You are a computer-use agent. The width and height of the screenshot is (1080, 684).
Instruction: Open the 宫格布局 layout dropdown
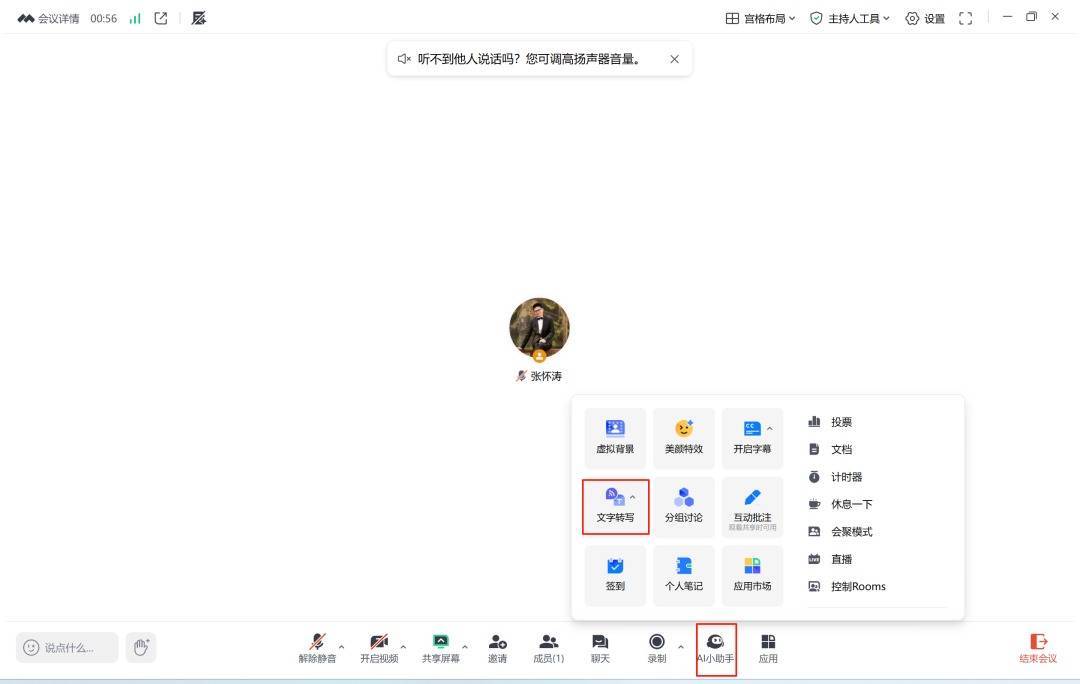(x=760, y=19)
